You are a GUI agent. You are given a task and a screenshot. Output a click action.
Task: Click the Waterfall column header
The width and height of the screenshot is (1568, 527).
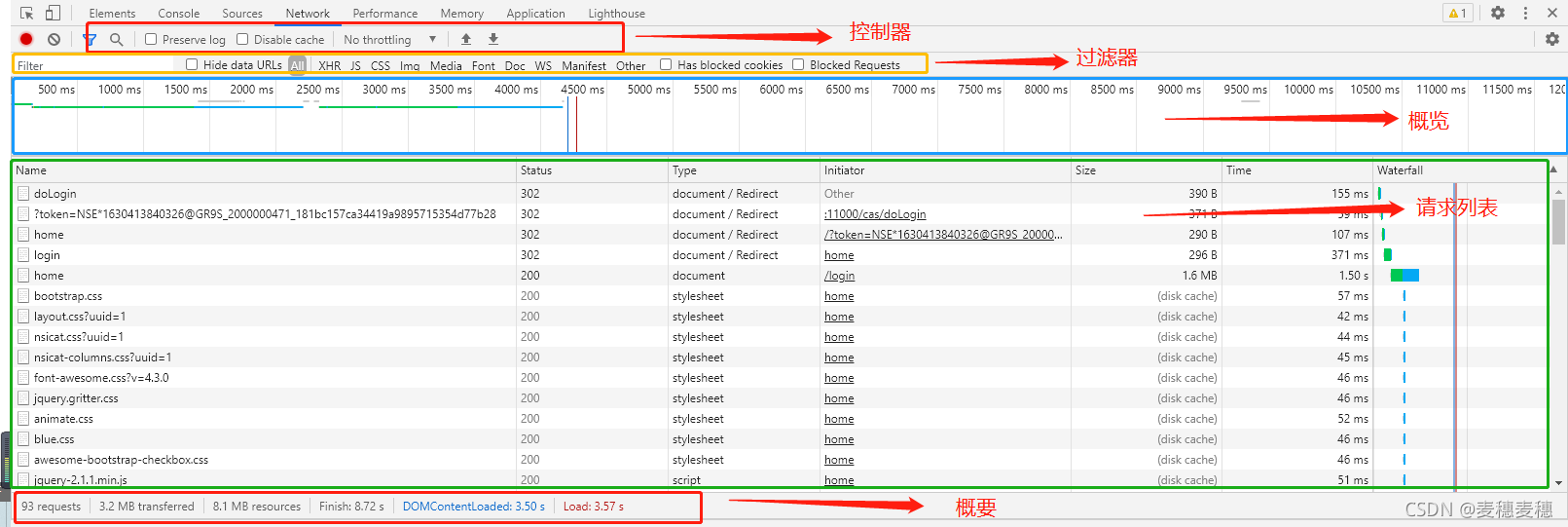point(1460,170)
